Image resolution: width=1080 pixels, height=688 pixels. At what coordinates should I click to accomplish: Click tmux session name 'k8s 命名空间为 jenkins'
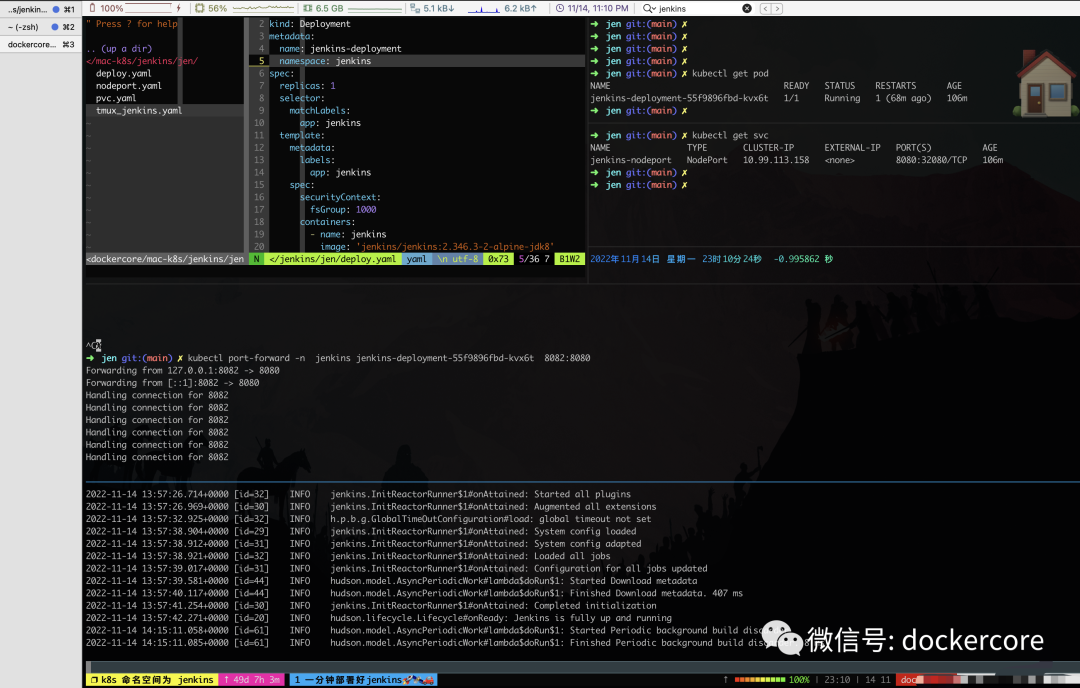point(152,680)
